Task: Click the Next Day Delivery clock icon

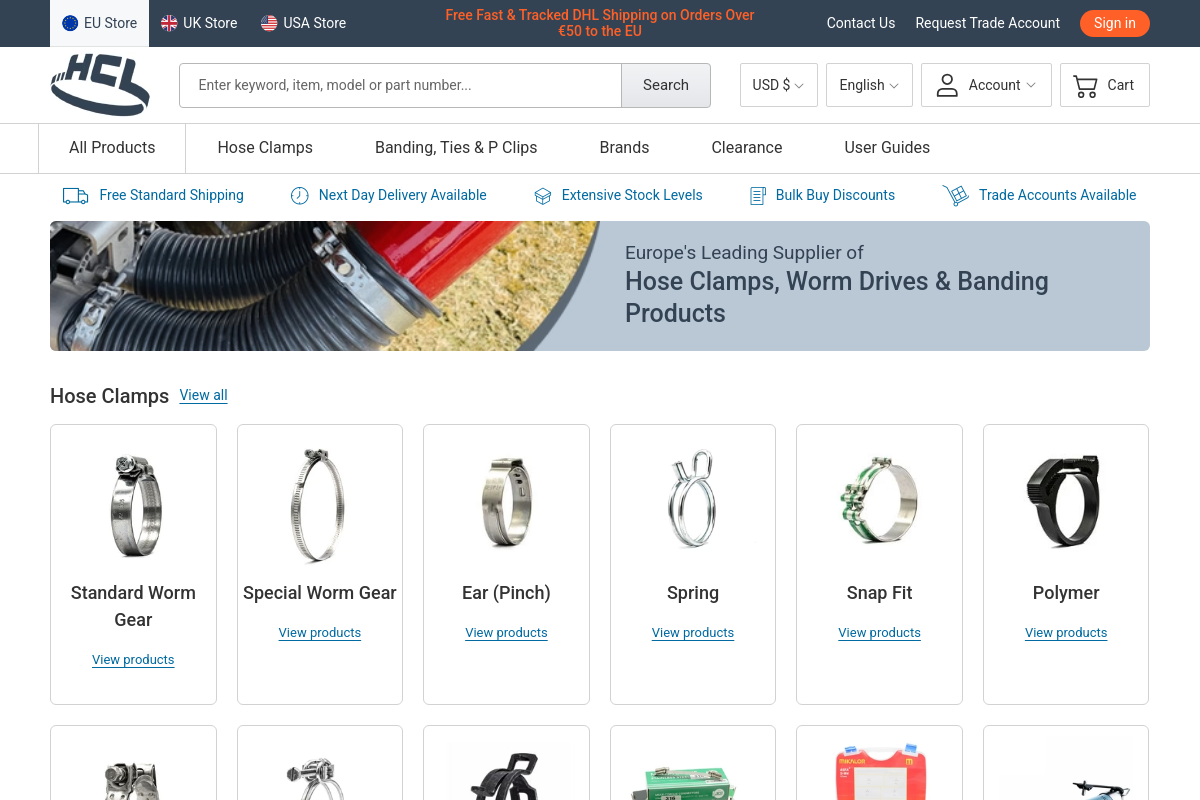Action: tap(299, 196)
